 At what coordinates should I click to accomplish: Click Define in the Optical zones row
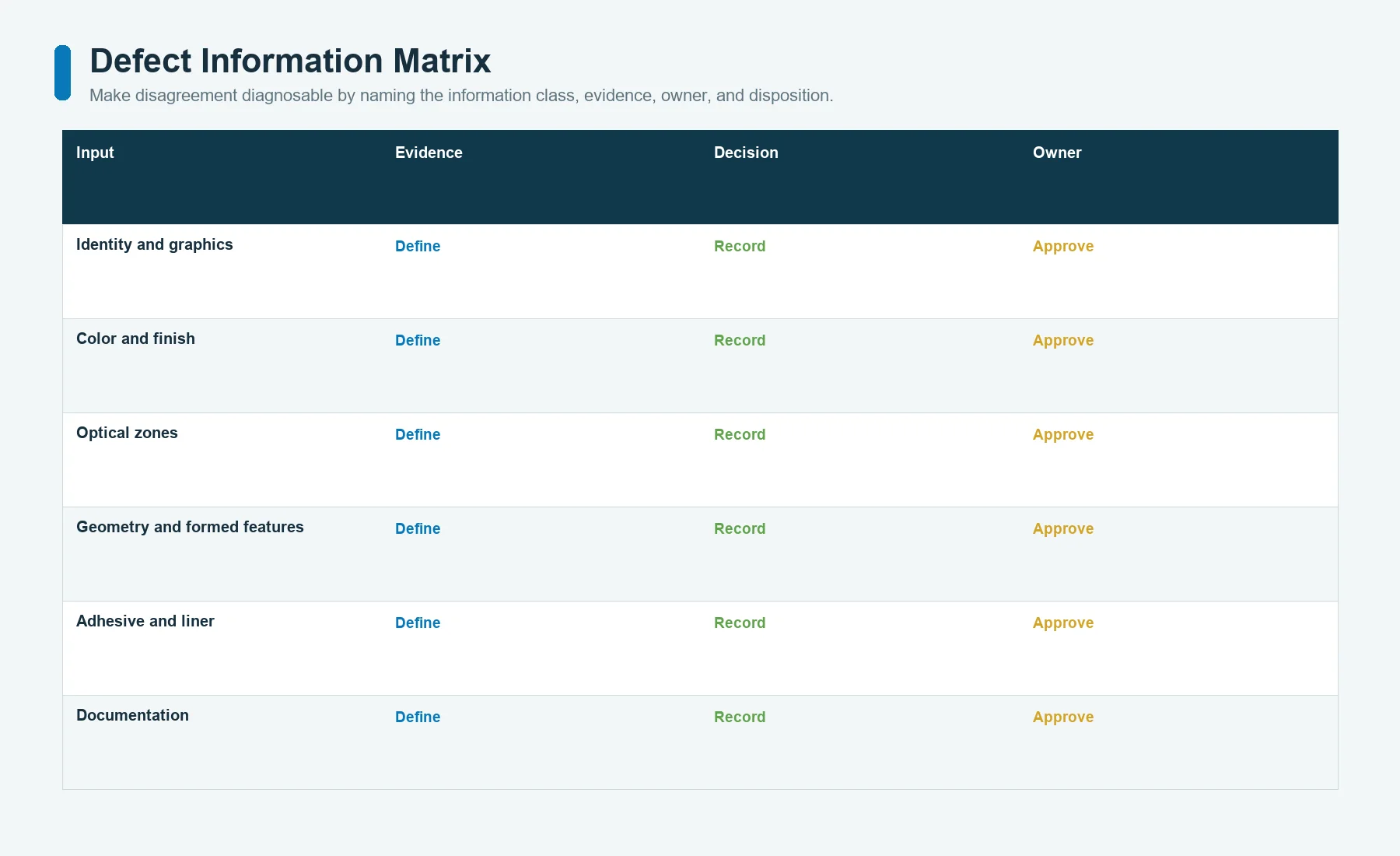[x=418, y=434]
